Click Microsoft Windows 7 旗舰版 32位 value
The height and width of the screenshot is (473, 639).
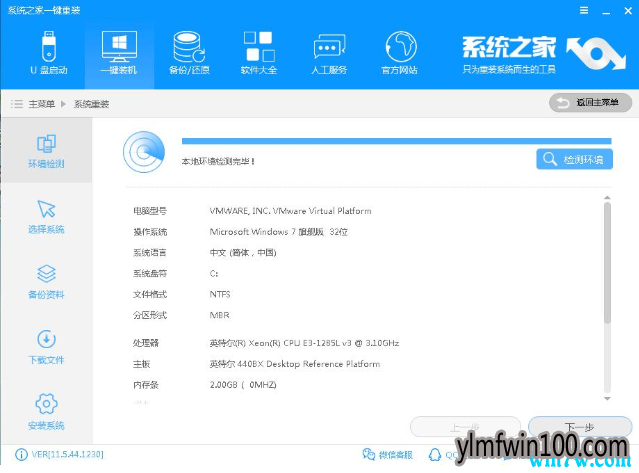point(279,232)
